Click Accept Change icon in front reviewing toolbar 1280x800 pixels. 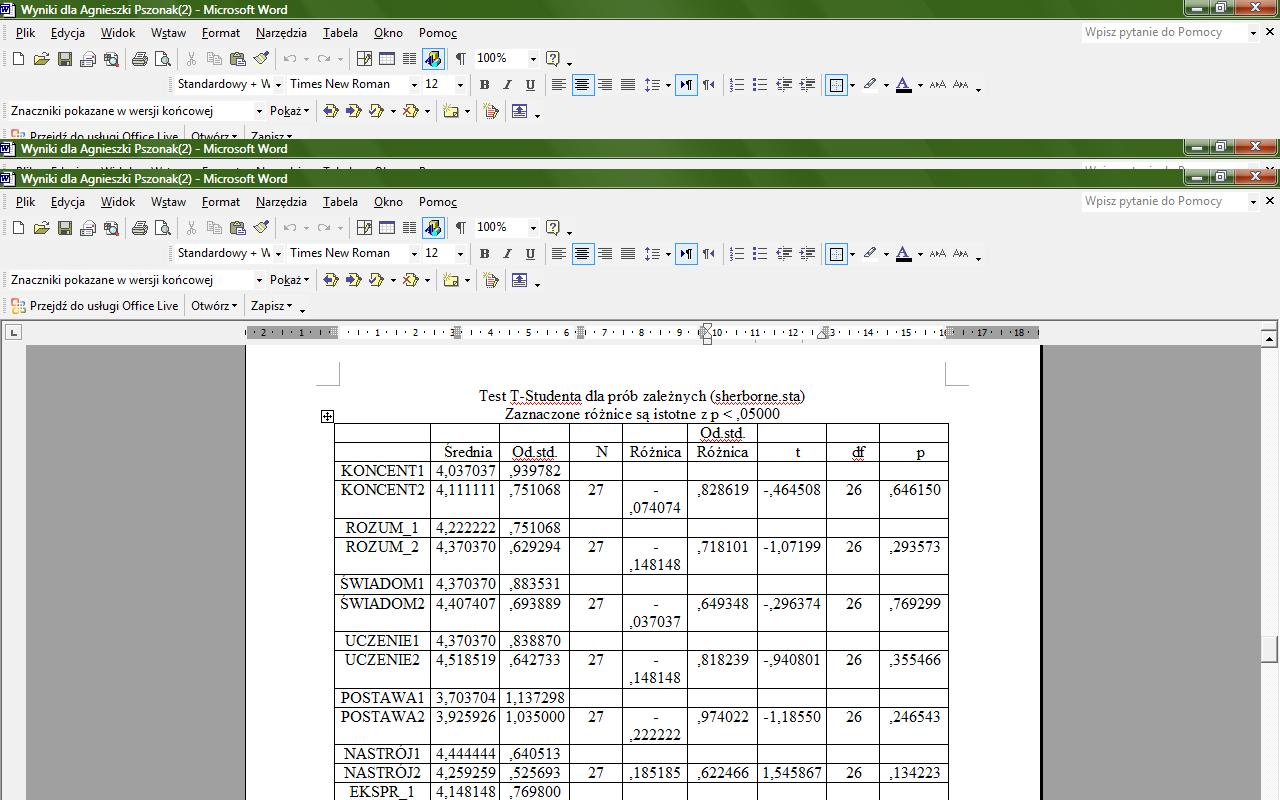tap(377, 280)
